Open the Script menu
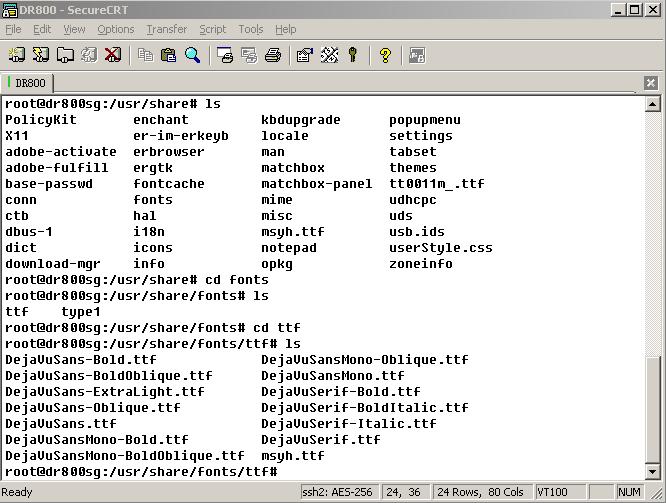 [x=213, y=29]
